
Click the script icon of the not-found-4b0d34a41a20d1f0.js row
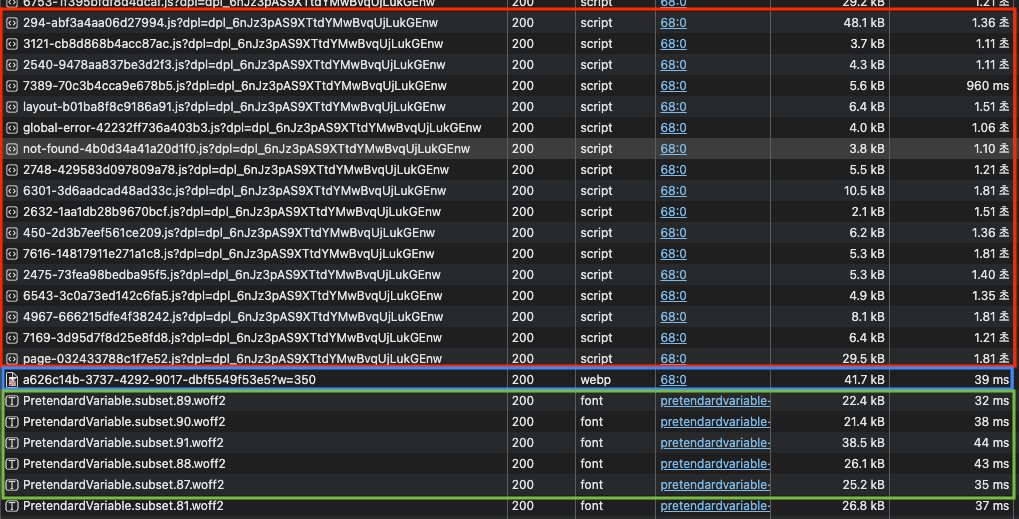pos(11,149)
